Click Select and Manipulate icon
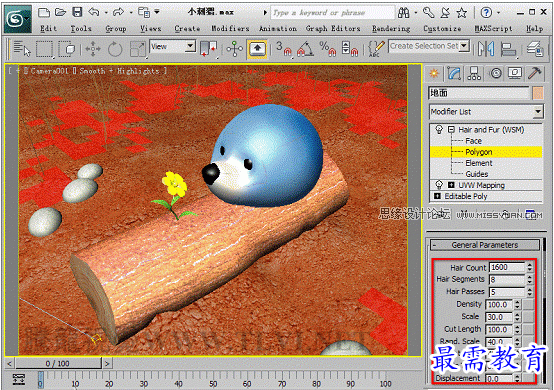The height and width of the screenshot is (390, 554). [234, 49]
